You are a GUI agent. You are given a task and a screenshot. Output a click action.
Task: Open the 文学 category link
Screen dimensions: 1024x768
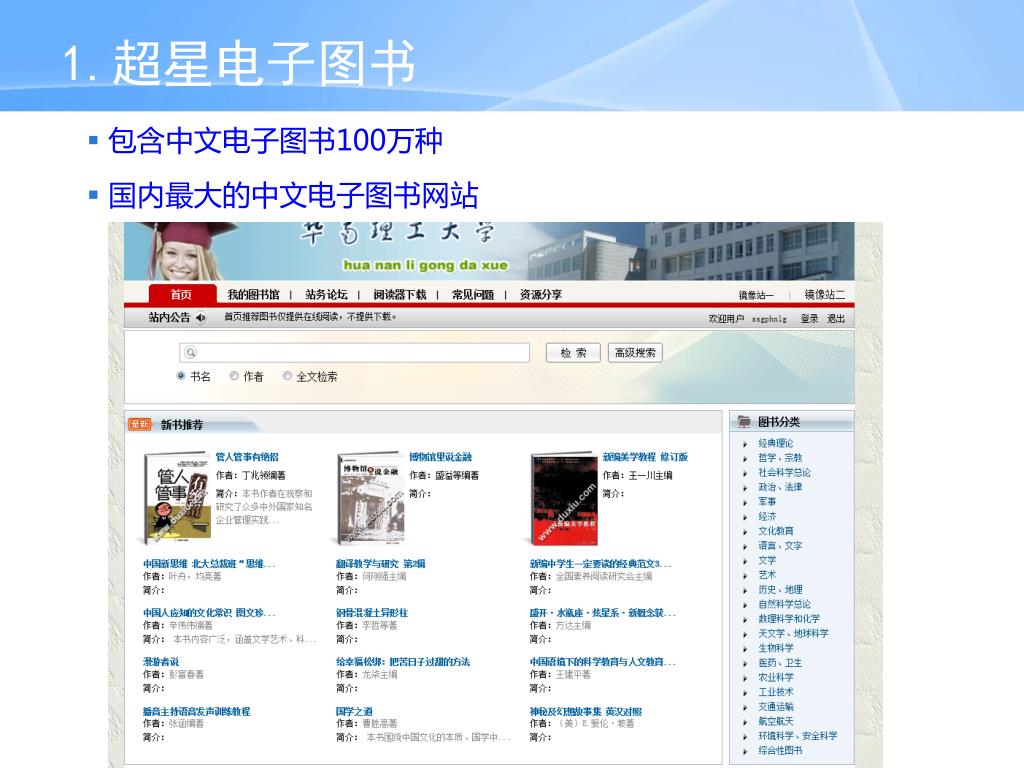(767, 560)
